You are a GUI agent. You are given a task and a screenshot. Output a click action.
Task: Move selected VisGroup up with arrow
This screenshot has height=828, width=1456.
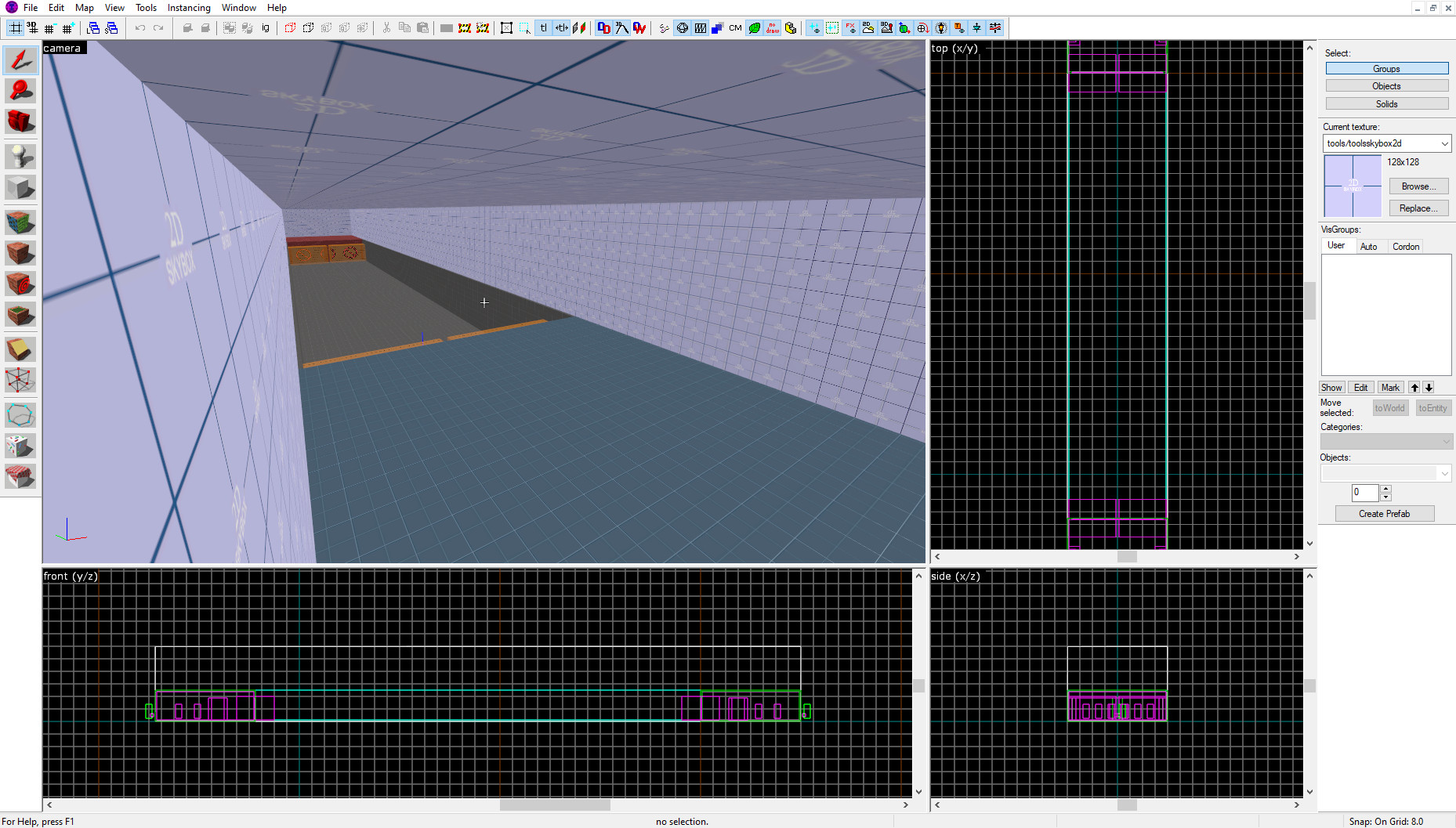click(1414, 388)
